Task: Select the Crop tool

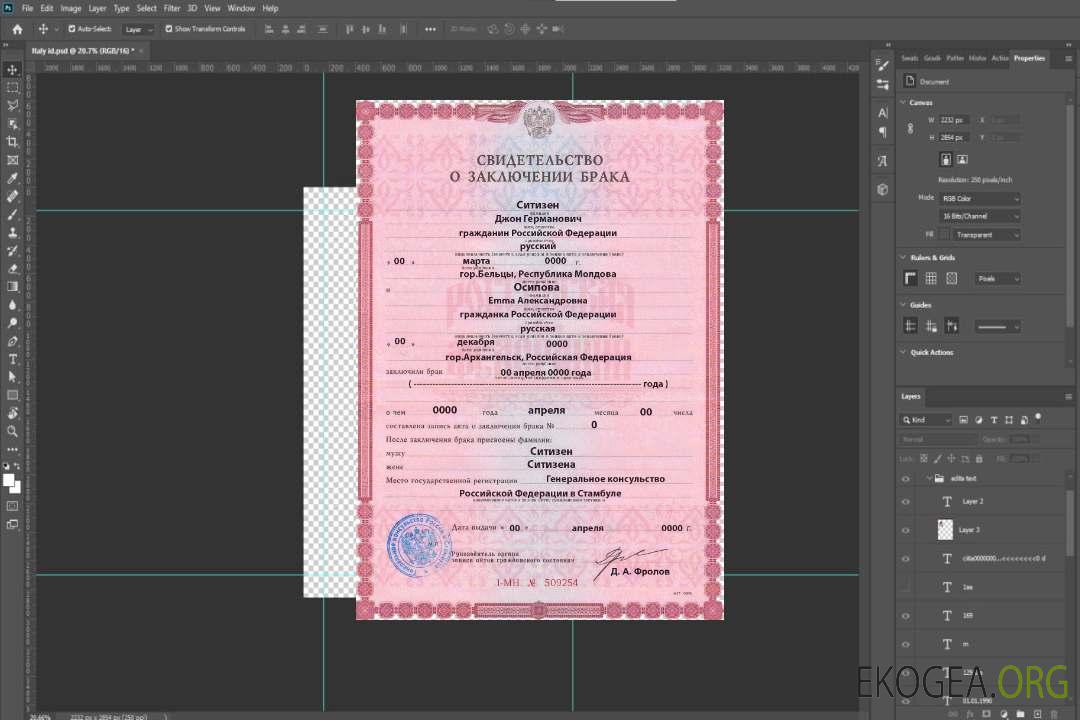Action: (12, 142)
